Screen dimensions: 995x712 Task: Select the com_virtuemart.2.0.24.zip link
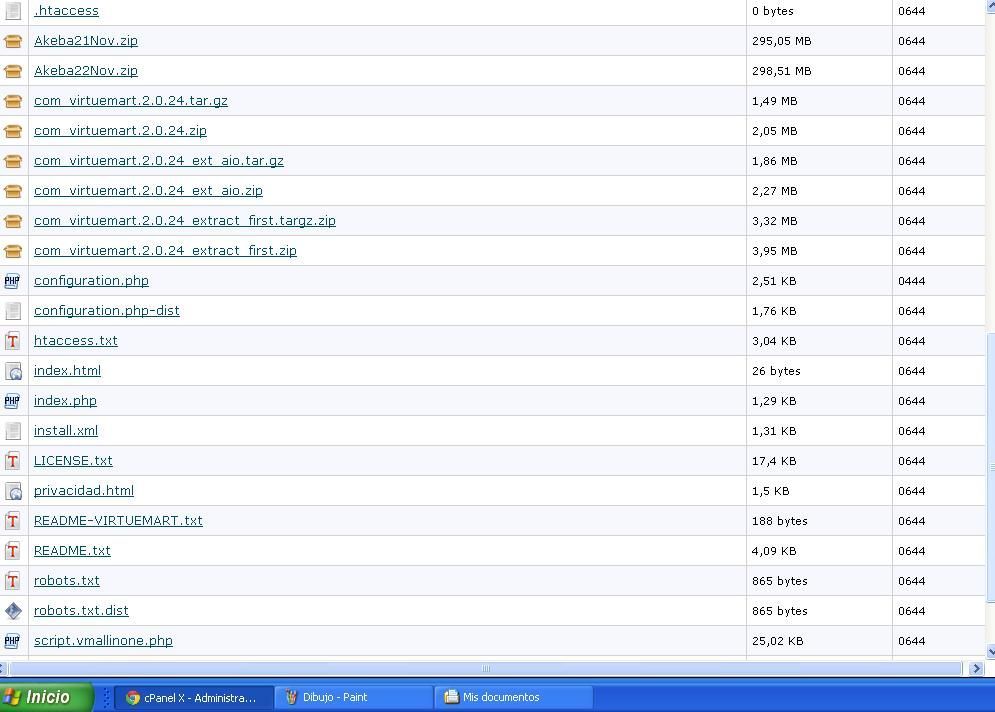pyautogui.click(x=120, y=130)
